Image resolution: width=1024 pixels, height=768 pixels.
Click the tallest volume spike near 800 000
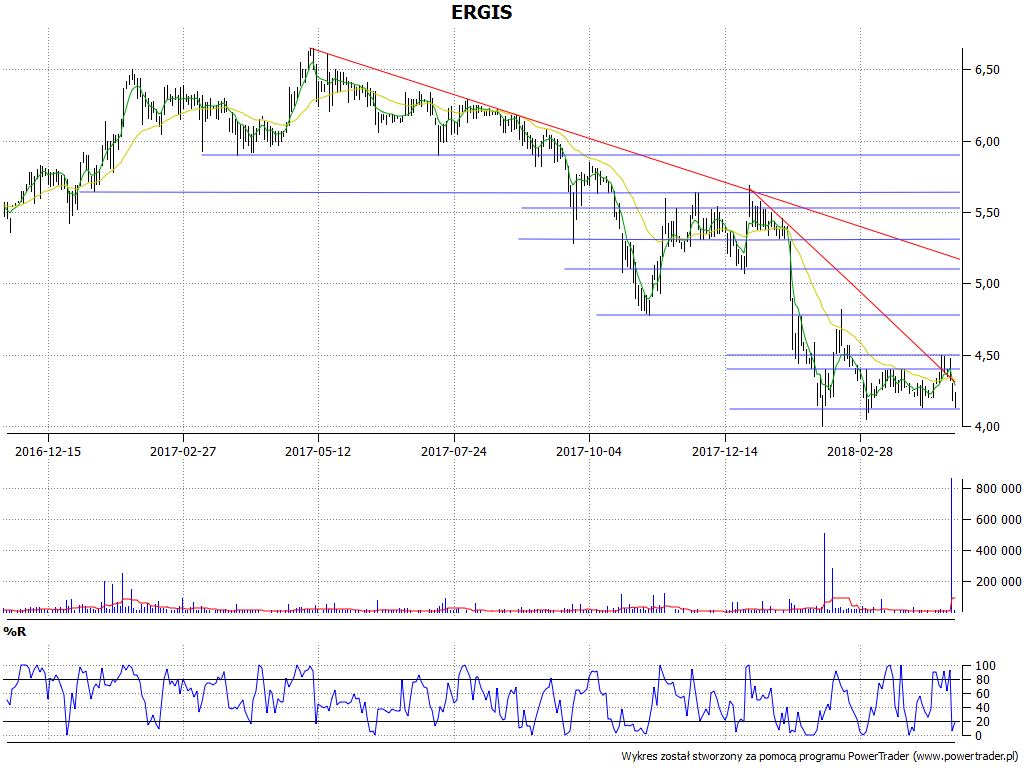pos(952,545)
